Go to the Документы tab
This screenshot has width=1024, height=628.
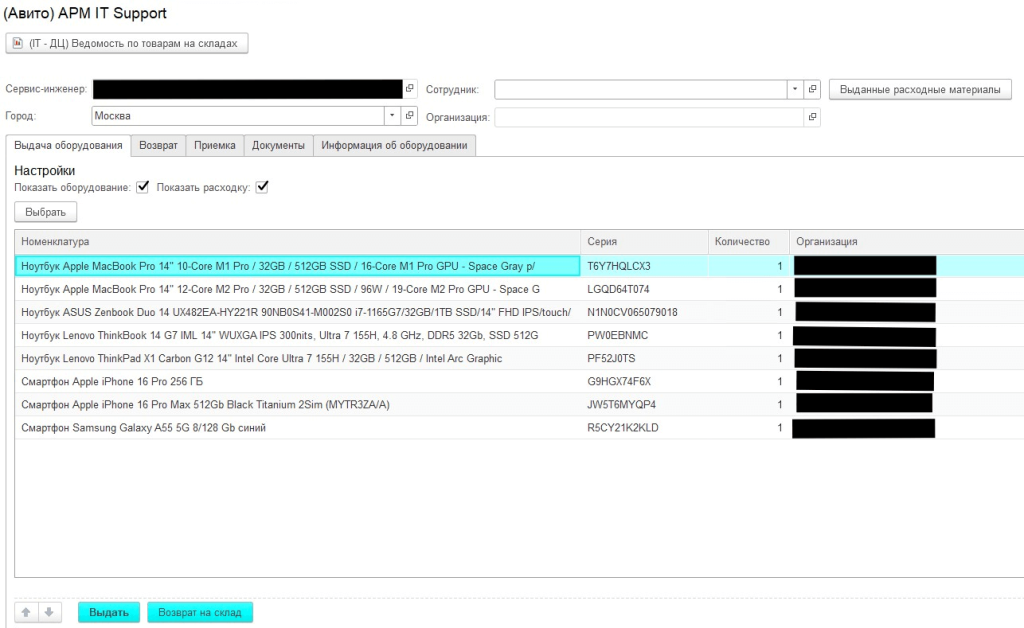click(278, 145)
